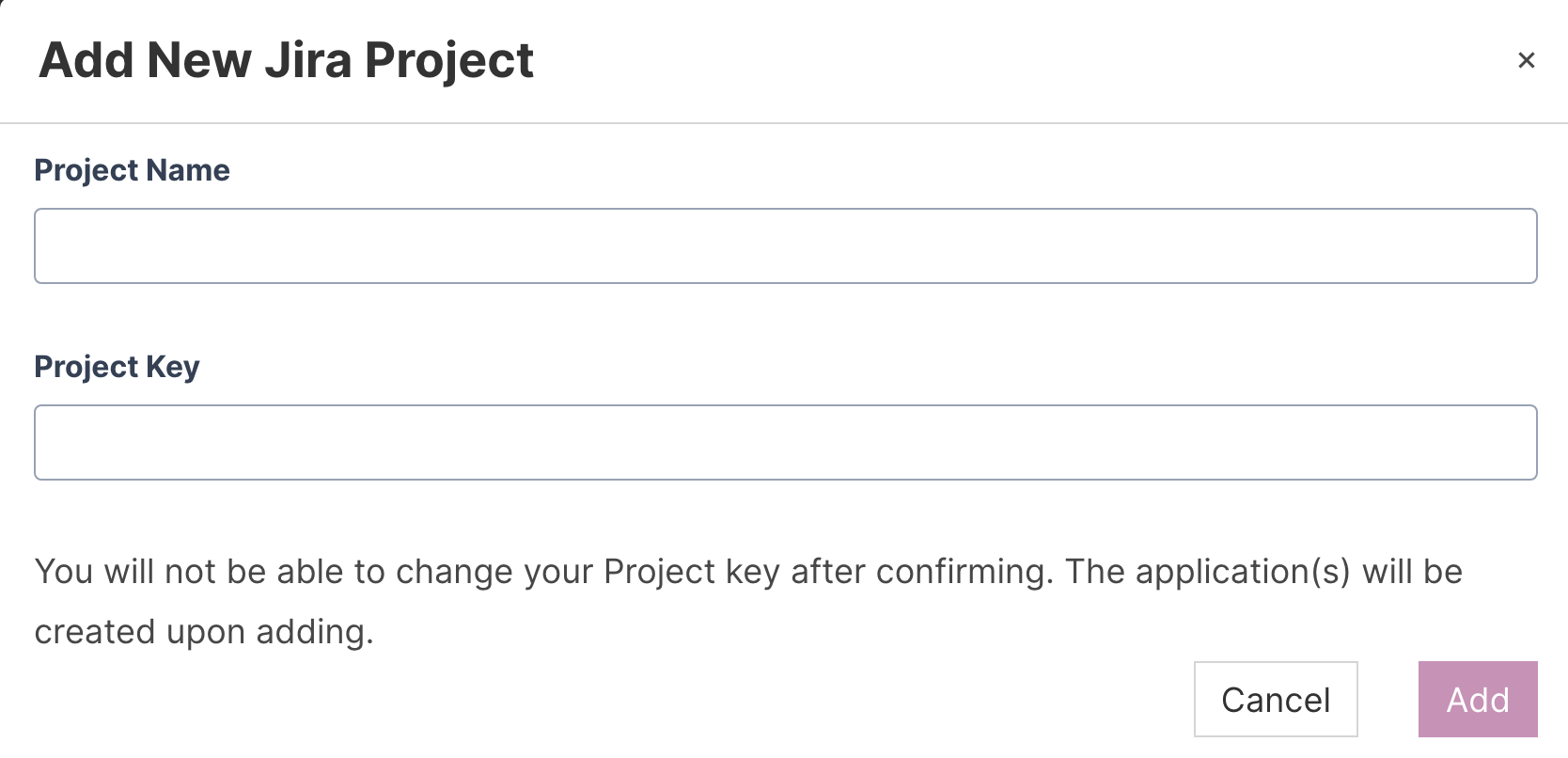Click the Project key warning text
This screenshot has height=758, width=1568.
543,572
